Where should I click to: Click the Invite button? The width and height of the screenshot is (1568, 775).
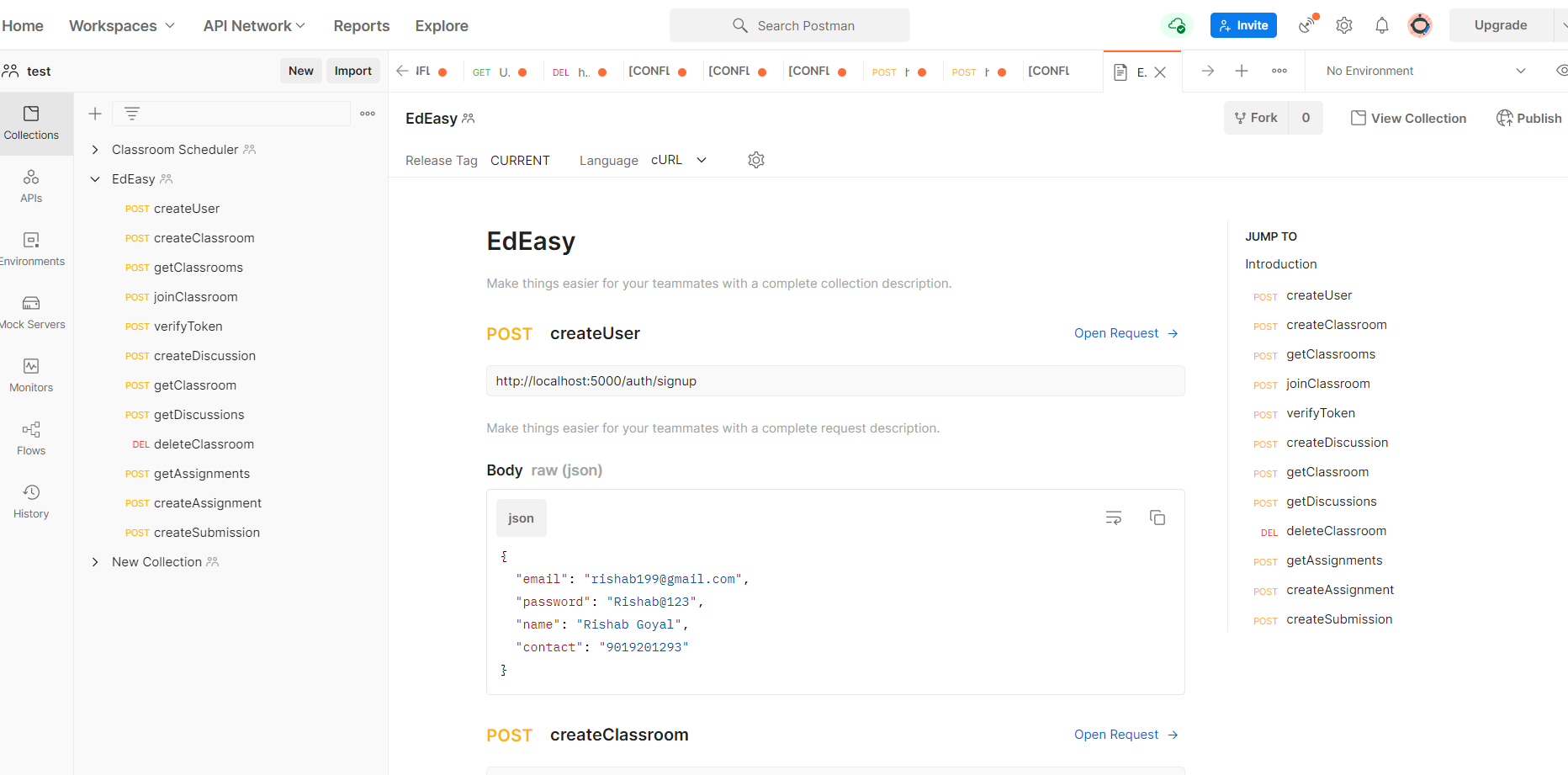[x=1243, y=25]
